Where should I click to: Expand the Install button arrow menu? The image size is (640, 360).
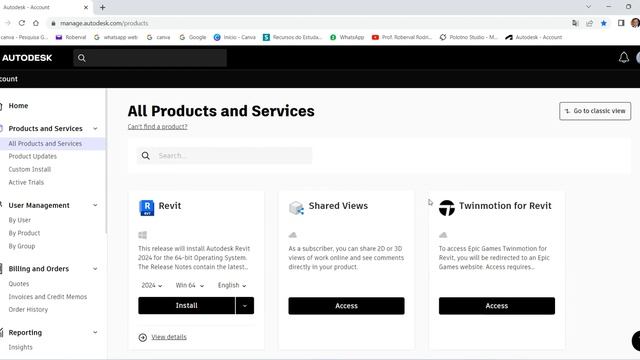(245, 306)
